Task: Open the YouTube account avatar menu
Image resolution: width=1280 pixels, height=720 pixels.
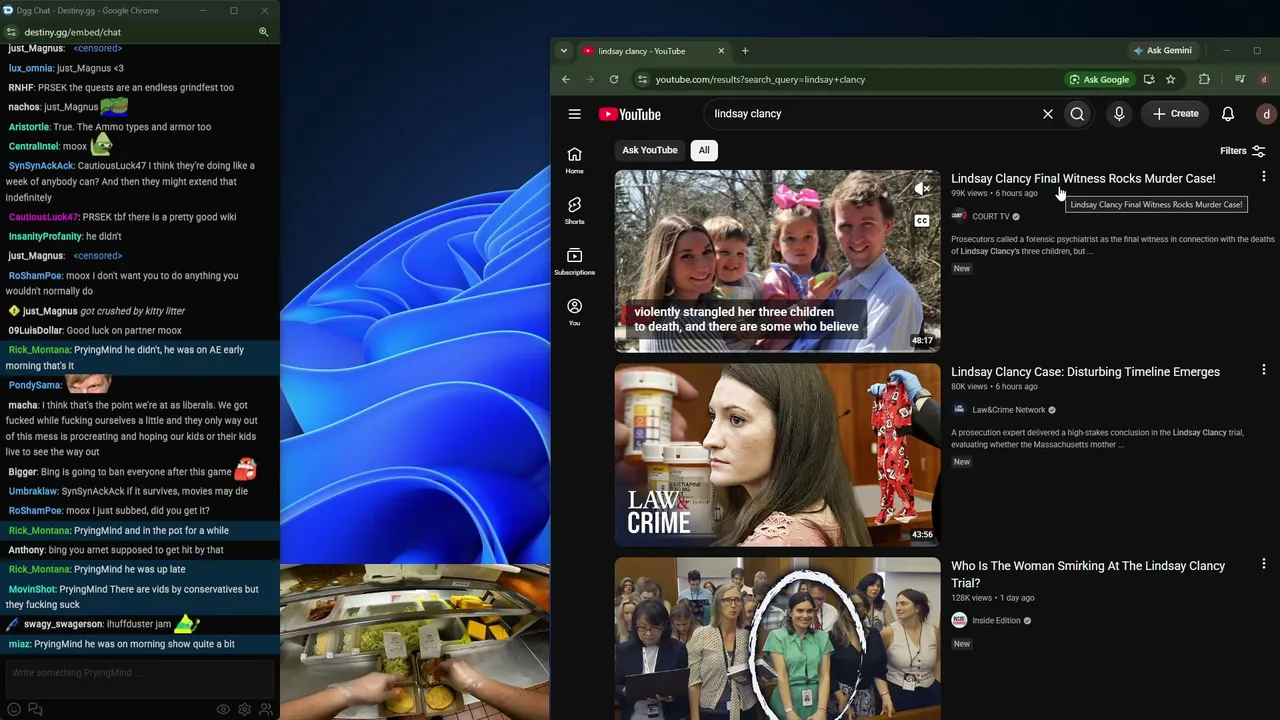Action: tap(1266, 114)
